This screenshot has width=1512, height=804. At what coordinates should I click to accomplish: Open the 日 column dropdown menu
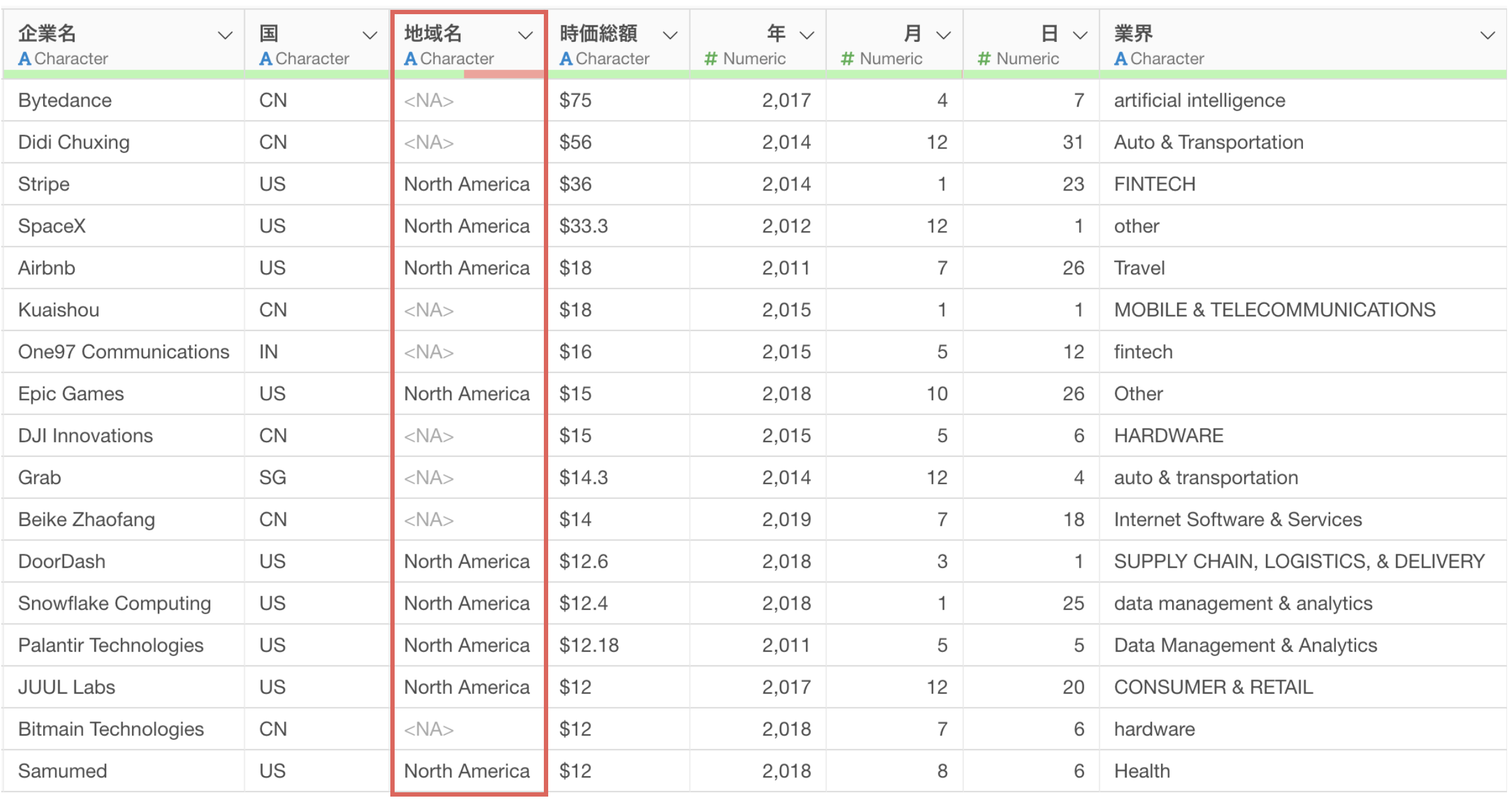click(x=1080, y=35)
